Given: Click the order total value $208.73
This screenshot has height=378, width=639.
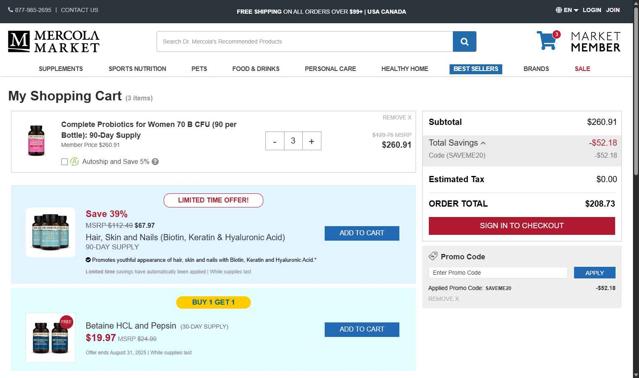Looking at the screenshot, I should [600, 204].
